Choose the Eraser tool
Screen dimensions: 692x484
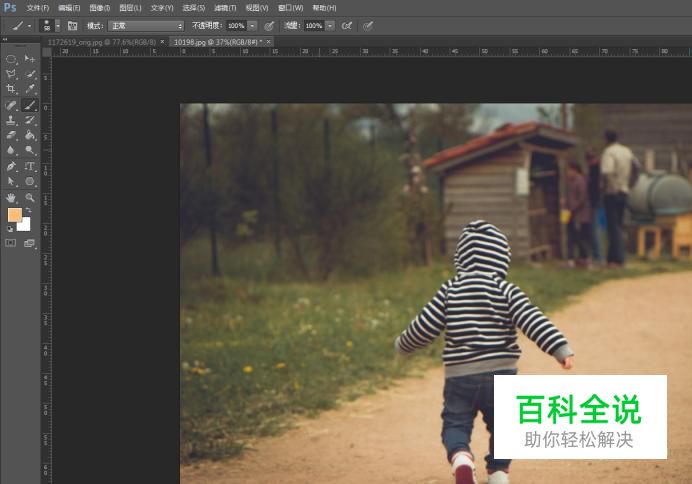coord(12,135)
